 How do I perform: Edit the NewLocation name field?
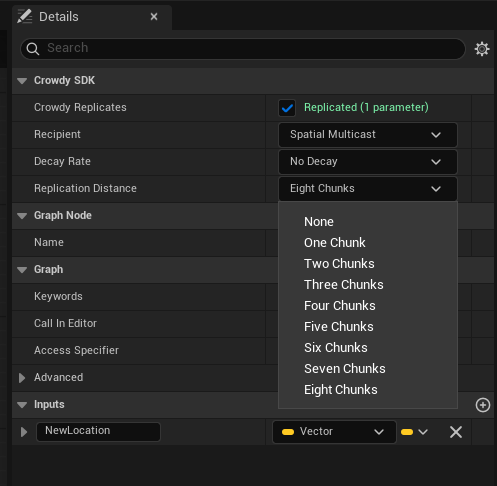point(98,432)
